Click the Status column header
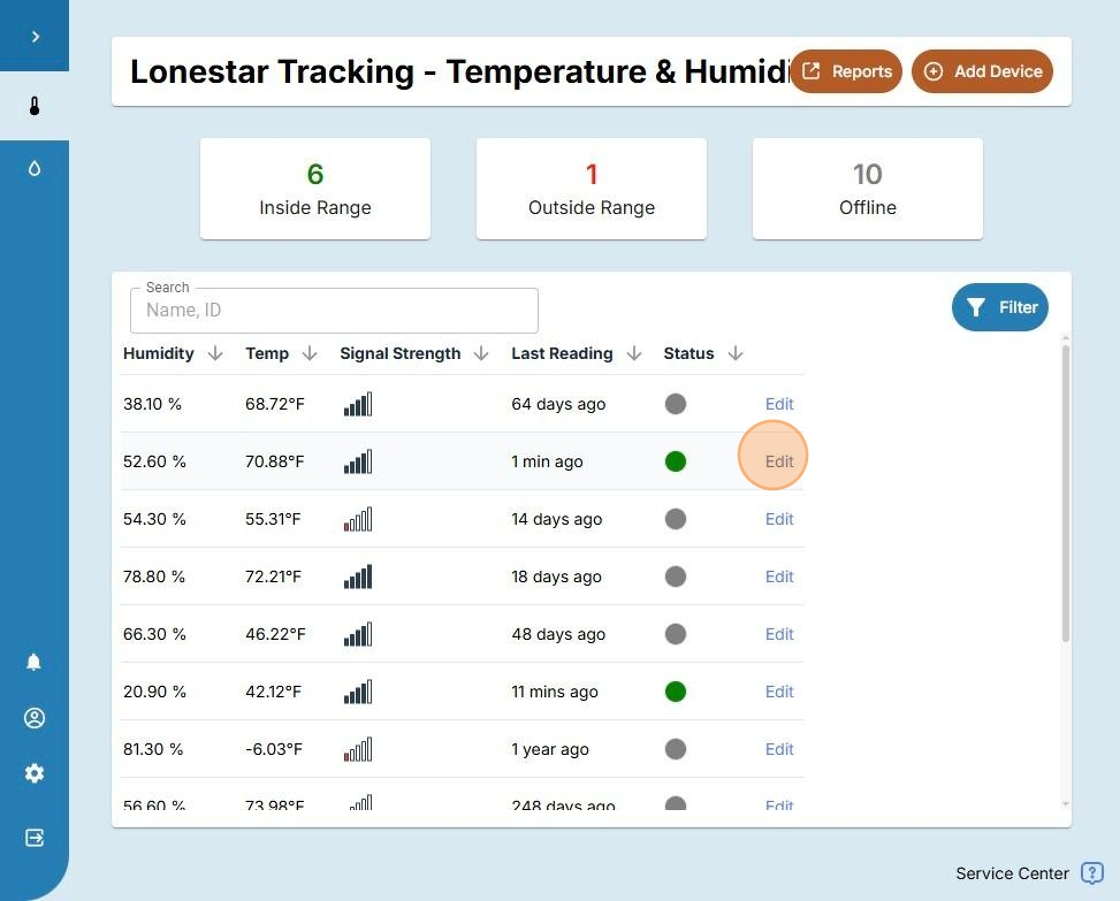The width and height of the screenshot is (1120, 901). [x=689, y=354]
